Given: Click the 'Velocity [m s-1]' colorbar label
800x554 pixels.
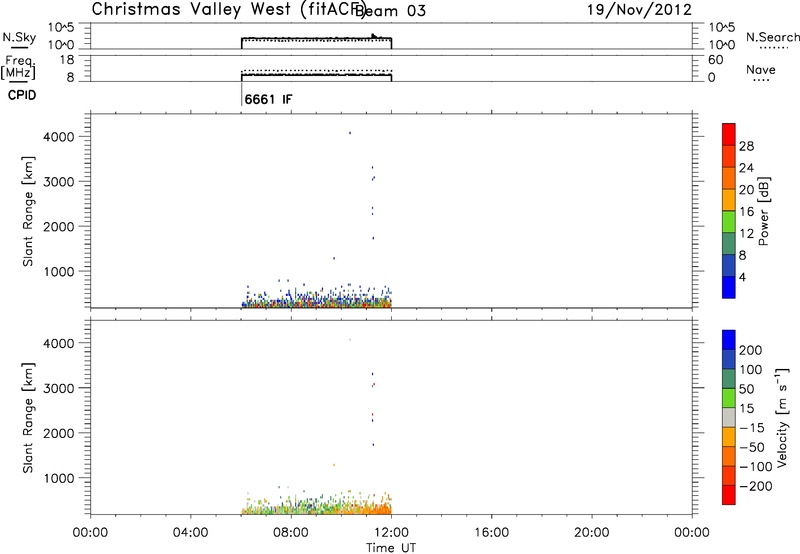Looking at the screenshot, I should pos(782,417).
